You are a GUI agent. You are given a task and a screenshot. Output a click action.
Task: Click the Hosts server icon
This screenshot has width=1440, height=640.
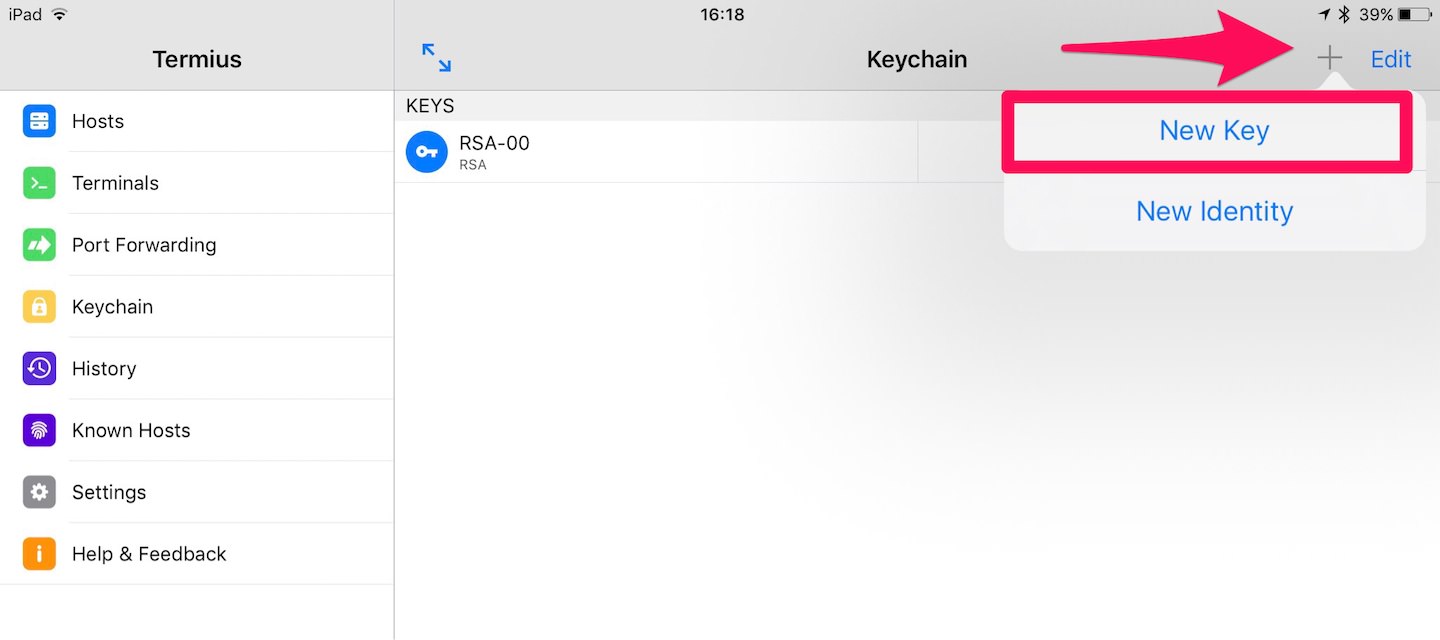(x=39, y=121)
